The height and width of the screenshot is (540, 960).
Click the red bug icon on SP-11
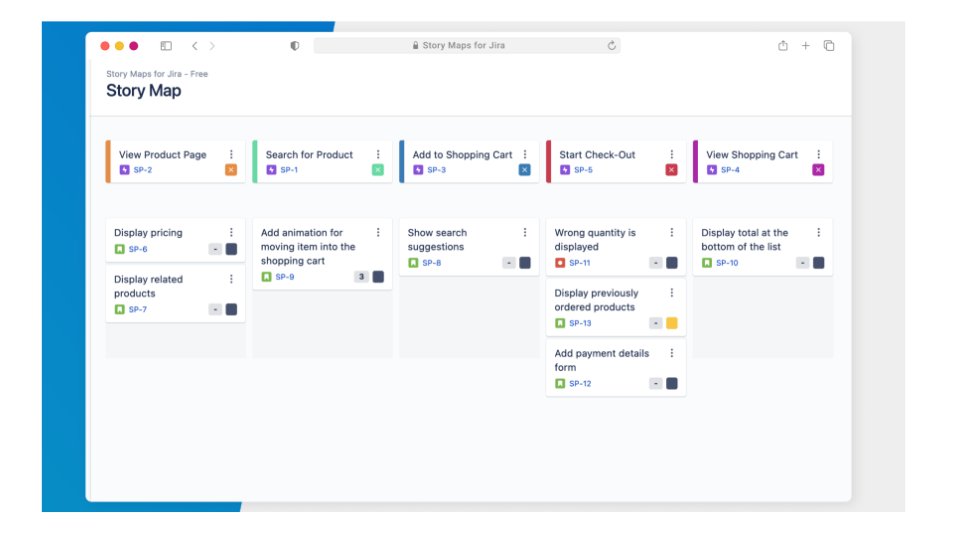pos(560,263)
